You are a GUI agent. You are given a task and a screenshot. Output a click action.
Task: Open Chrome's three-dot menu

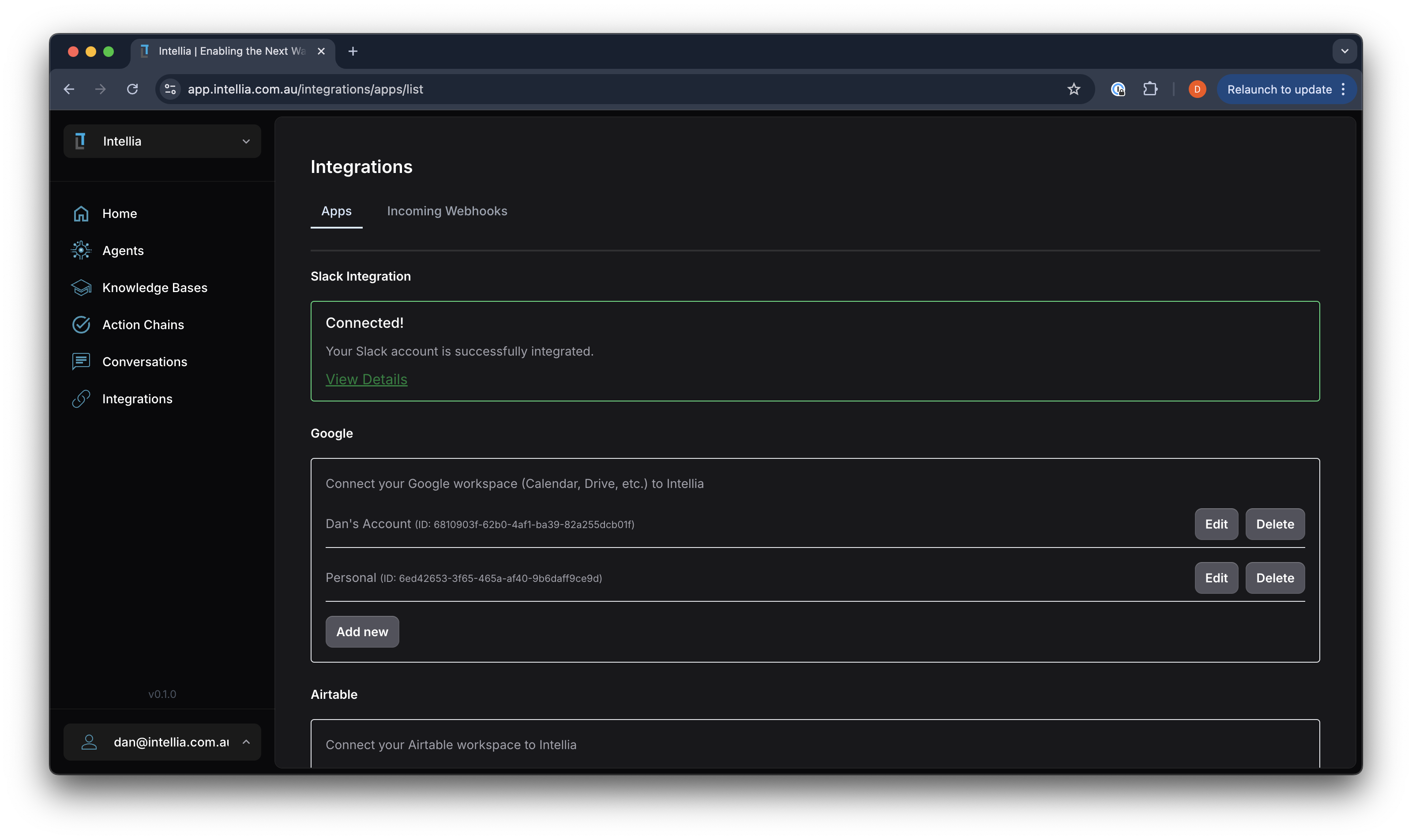click(x=1344, y=89)
